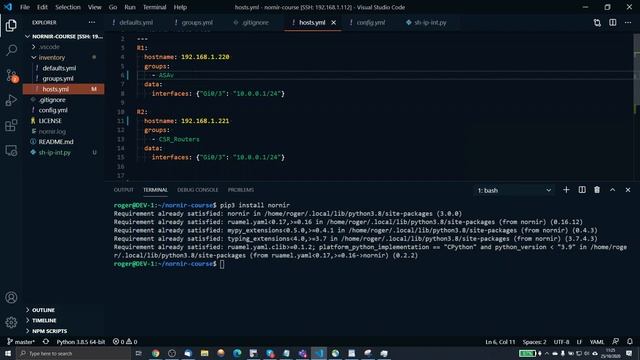Screen dimensions: 640x360
Task: Select Python 3.8.5 64-bit interpreter
Action: click(81, 342)
